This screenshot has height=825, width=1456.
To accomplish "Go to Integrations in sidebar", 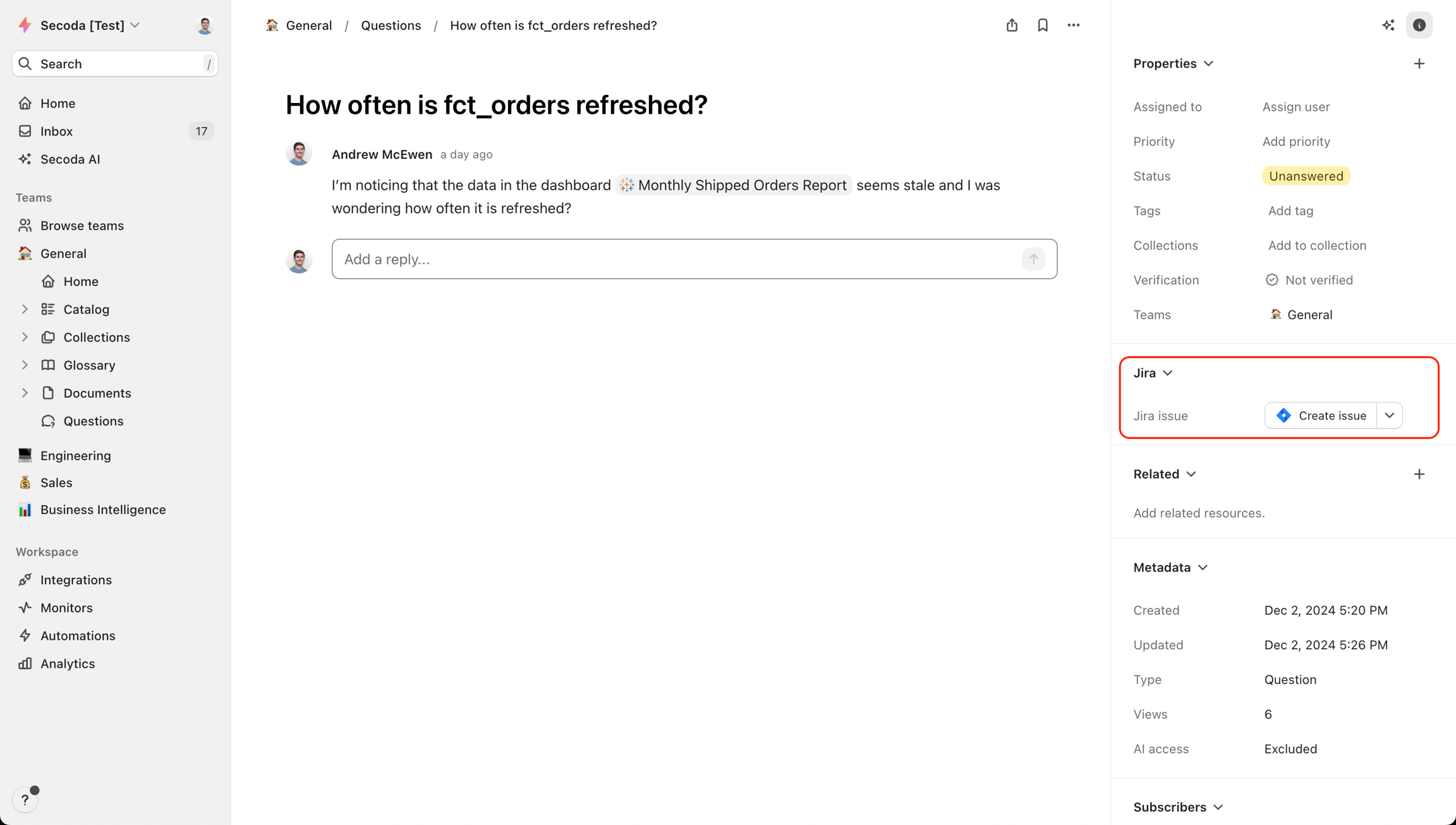I will 76,580.
